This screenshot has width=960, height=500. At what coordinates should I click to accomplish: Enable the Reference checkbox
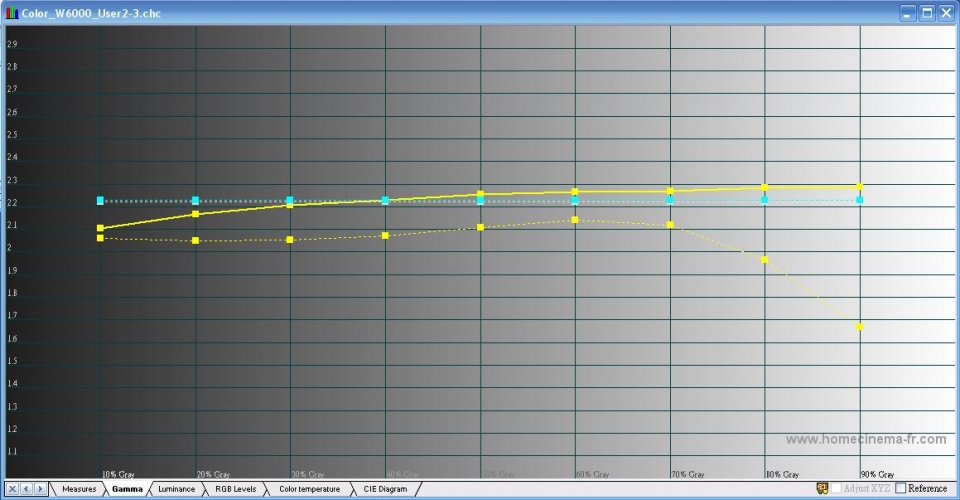pyautogui.click(x=901, y=489)
